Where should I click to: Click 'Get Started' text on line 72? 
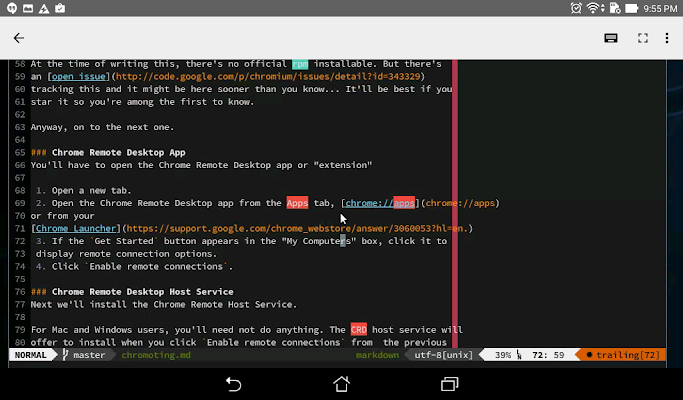coord(124,241)
